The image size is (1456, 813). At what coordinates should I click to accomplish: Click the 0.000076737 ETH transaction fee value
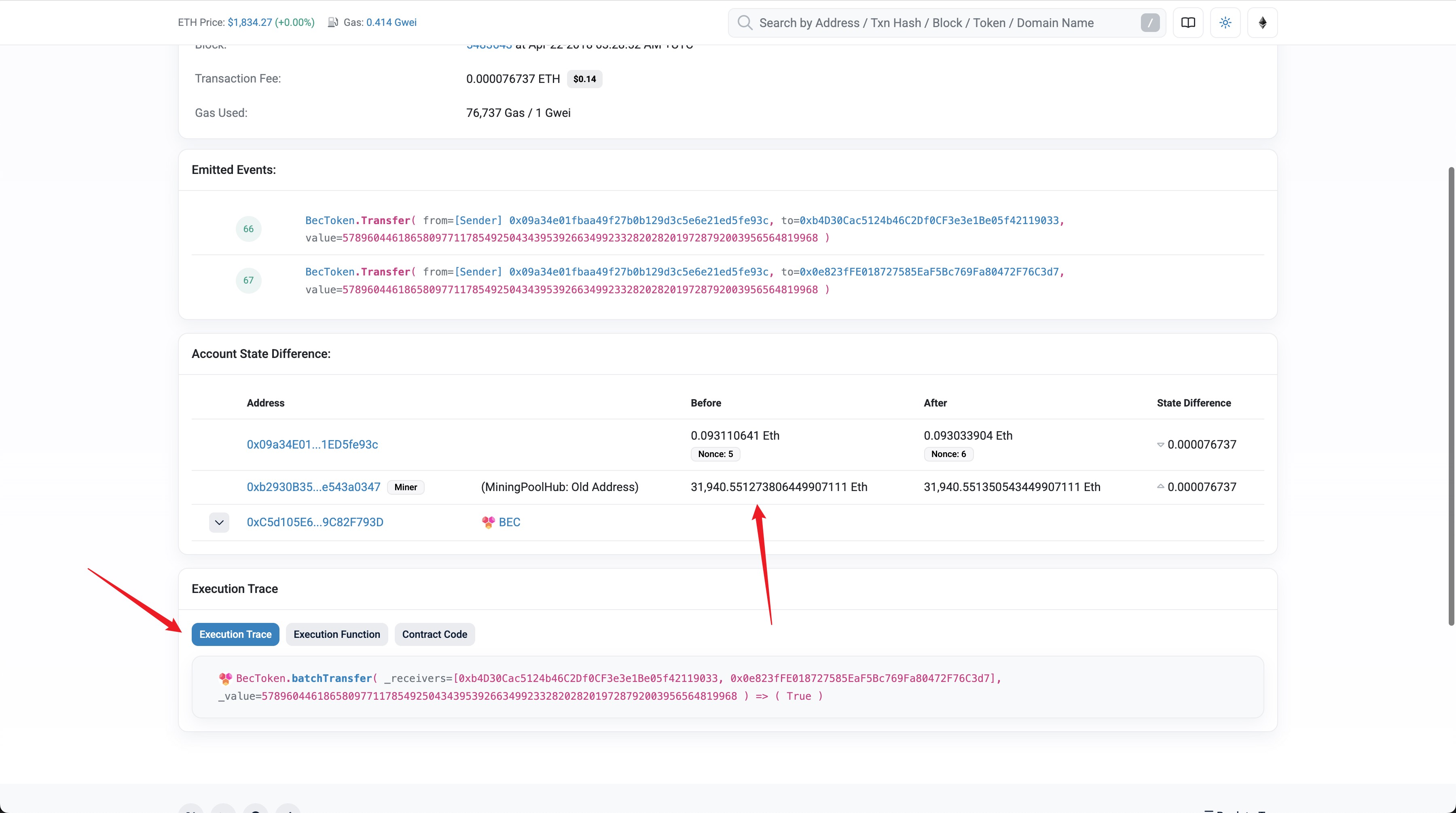(513, 78)
